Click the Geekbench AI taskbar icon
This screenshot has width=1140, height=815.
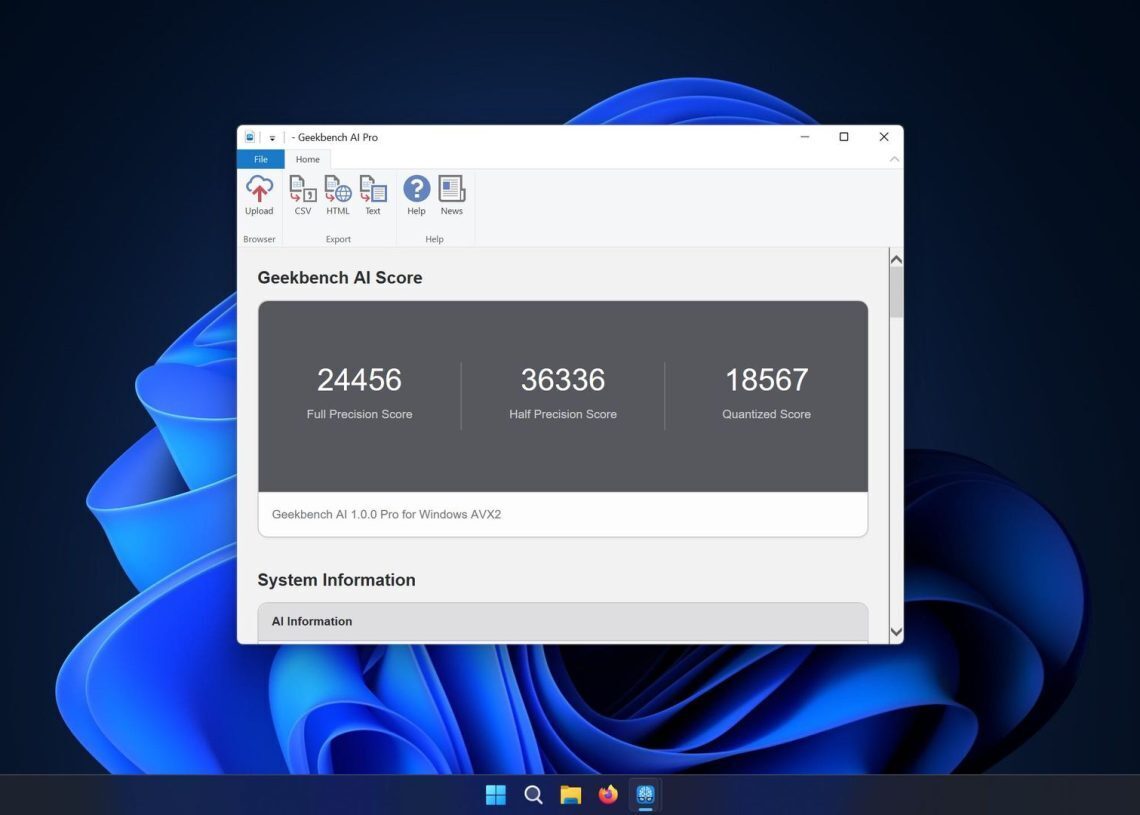point(646,795)
